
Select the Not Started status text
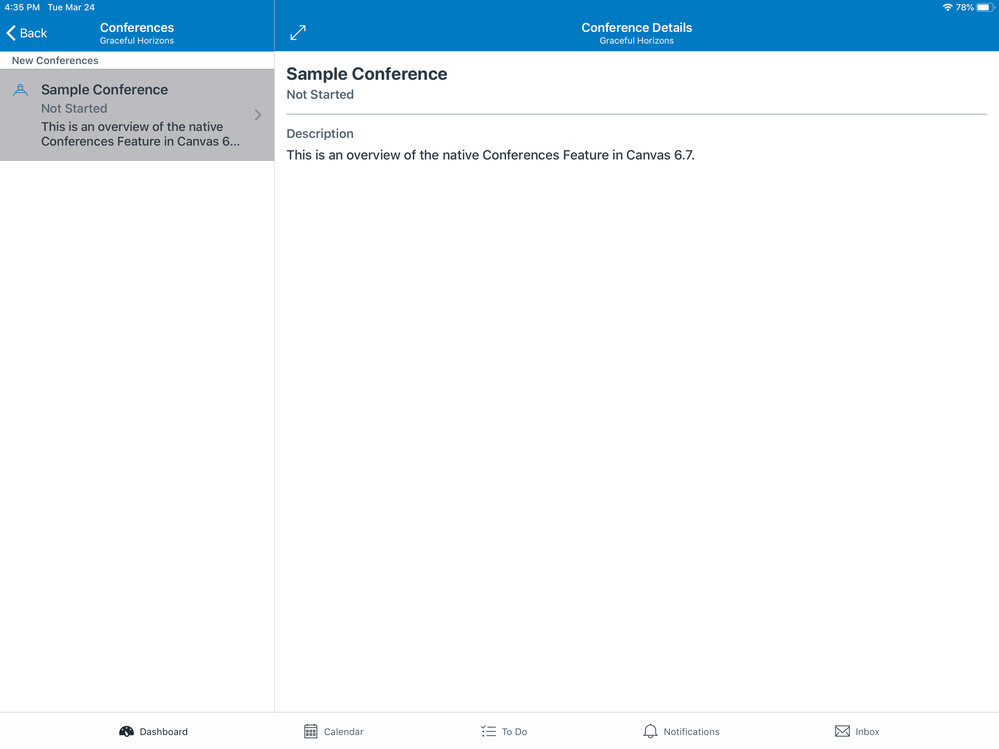tap(319, 94)
